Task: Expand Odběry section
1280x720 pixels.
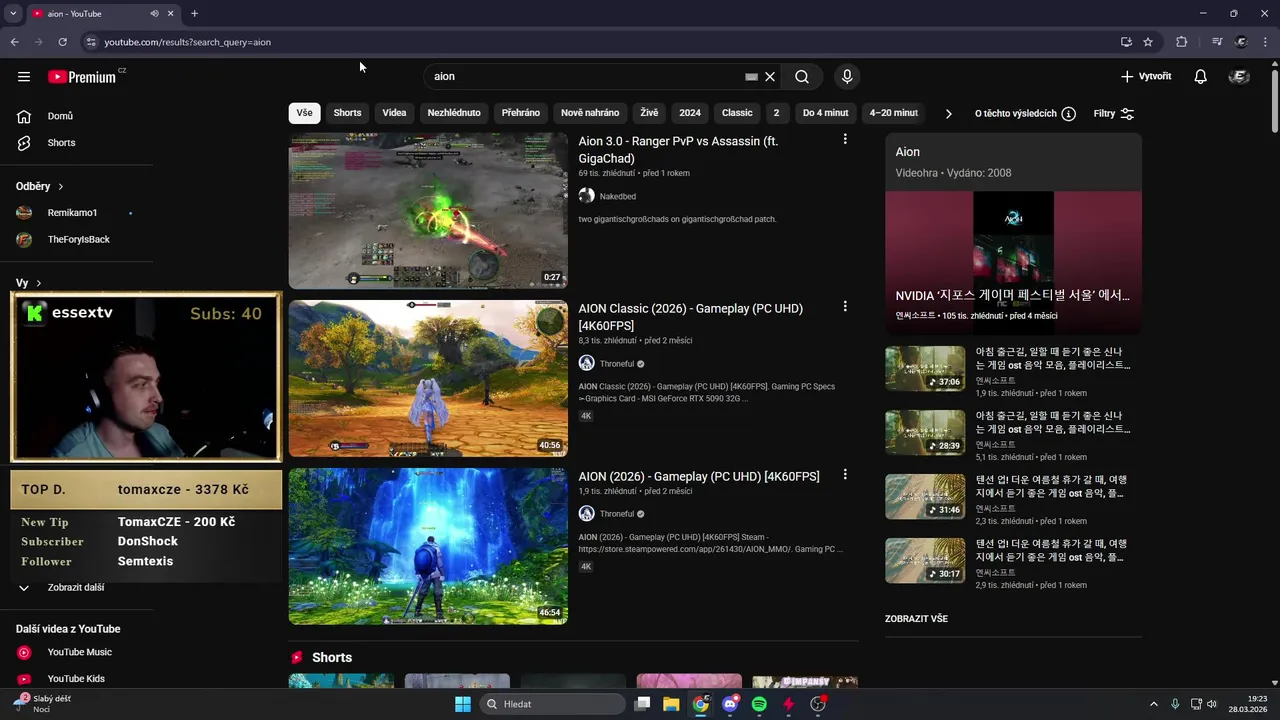Action: [x=40, y=186]
